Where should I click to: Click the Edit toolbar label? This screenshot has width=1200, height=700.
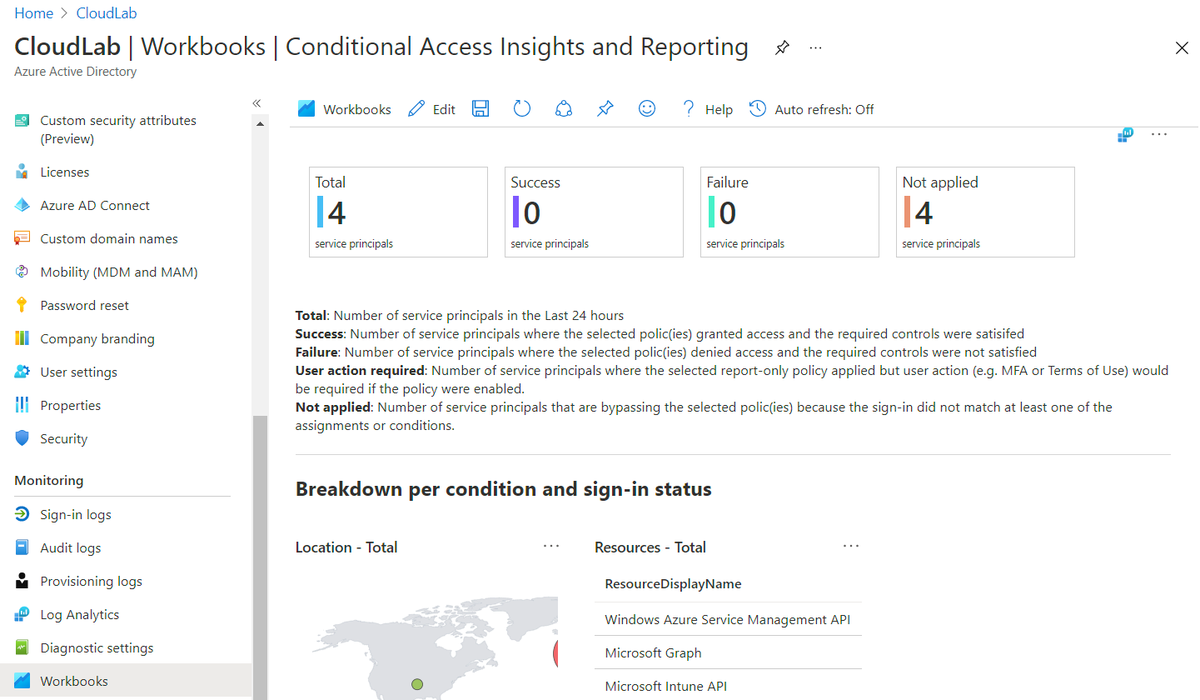(x=444, y=110)
